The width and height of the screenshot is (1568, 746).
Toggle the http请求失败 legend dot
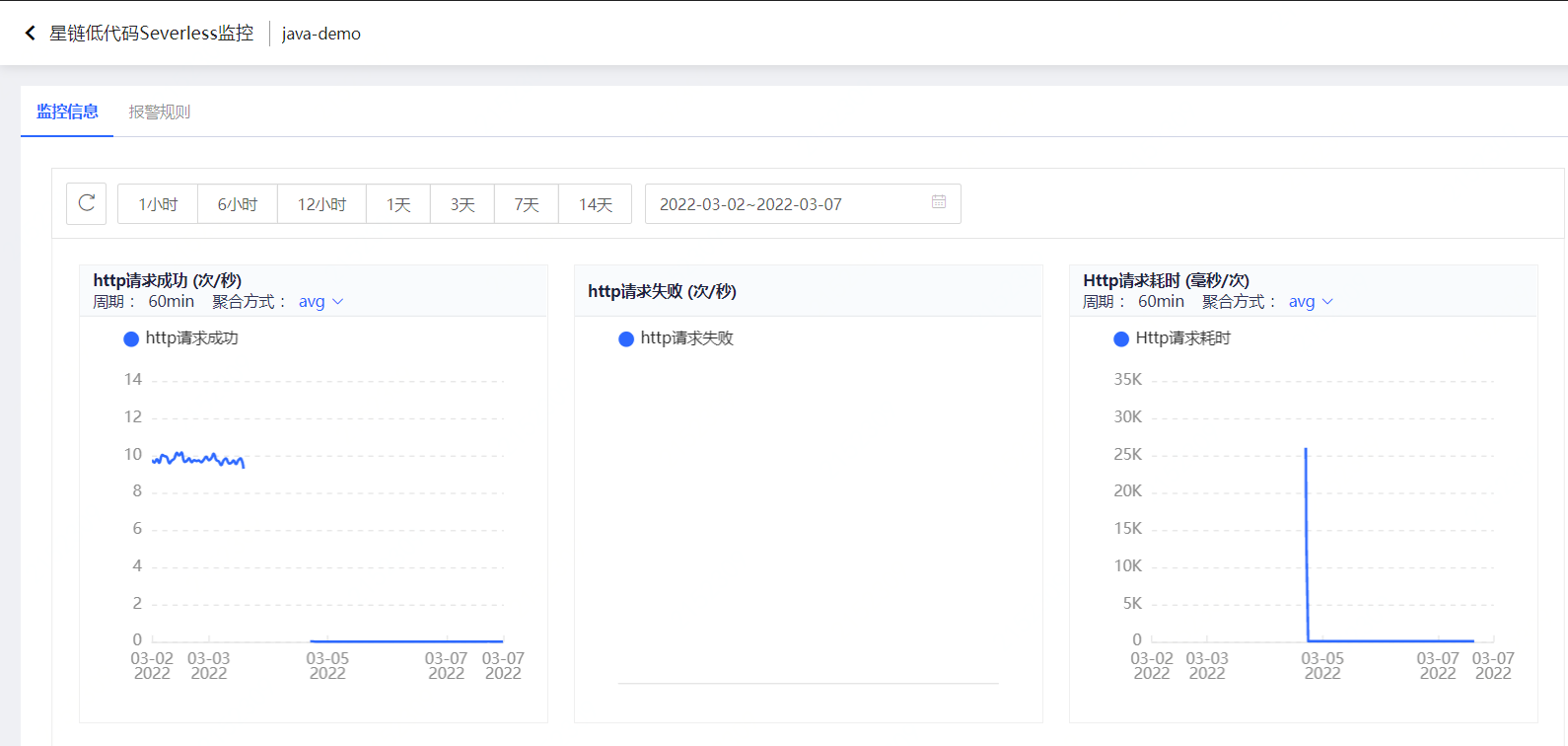[626, 339]
